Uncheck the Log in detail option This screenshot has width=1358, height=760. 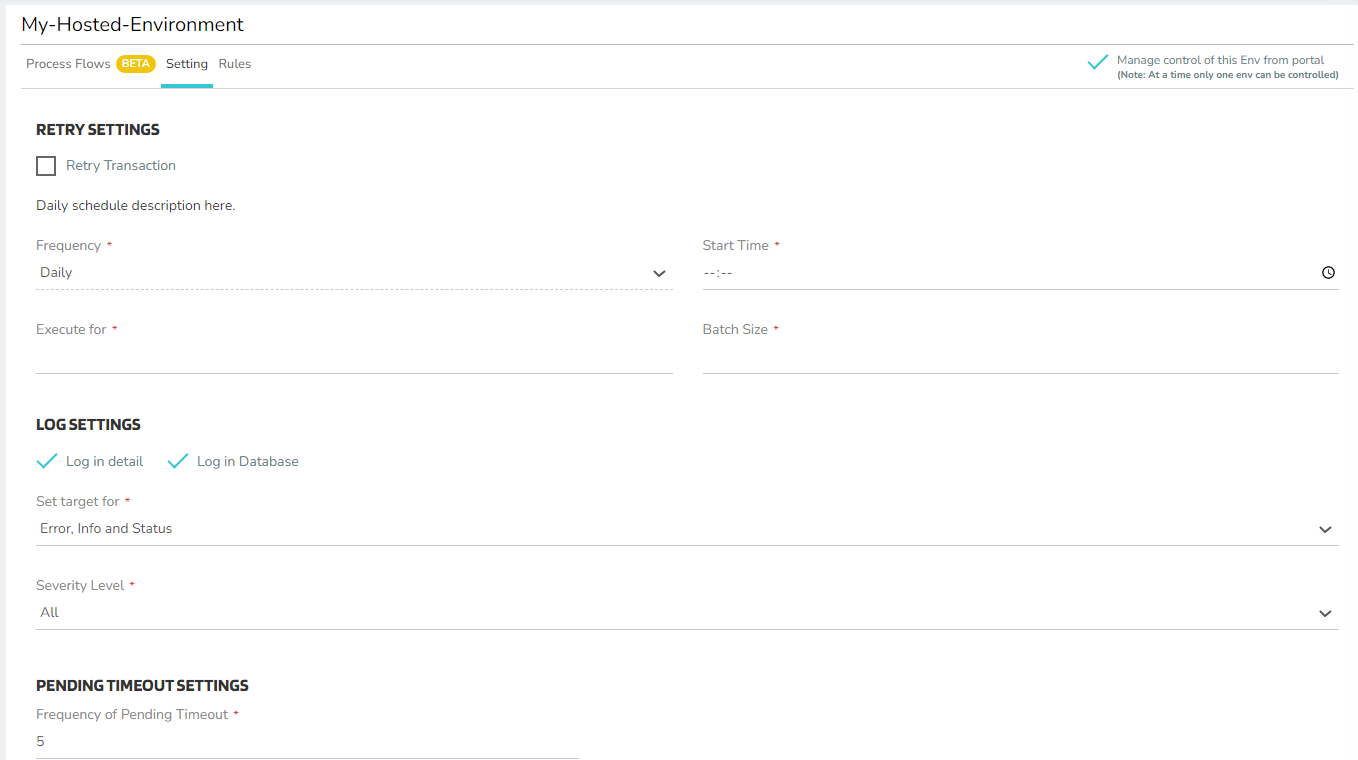47,461
